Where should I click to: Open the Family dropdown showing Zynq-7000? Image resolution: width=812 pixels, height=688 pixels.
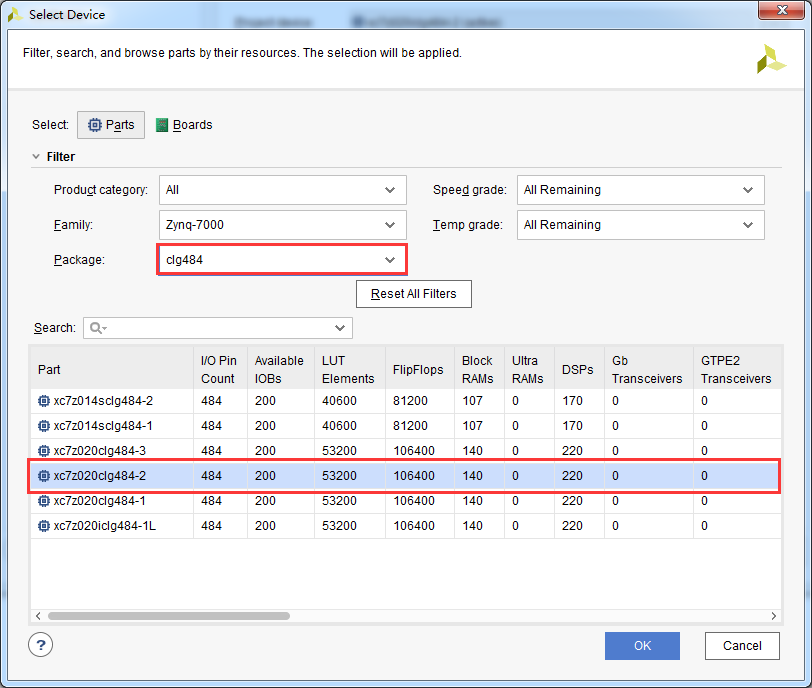pyautogui.click(x=283, y=225)
